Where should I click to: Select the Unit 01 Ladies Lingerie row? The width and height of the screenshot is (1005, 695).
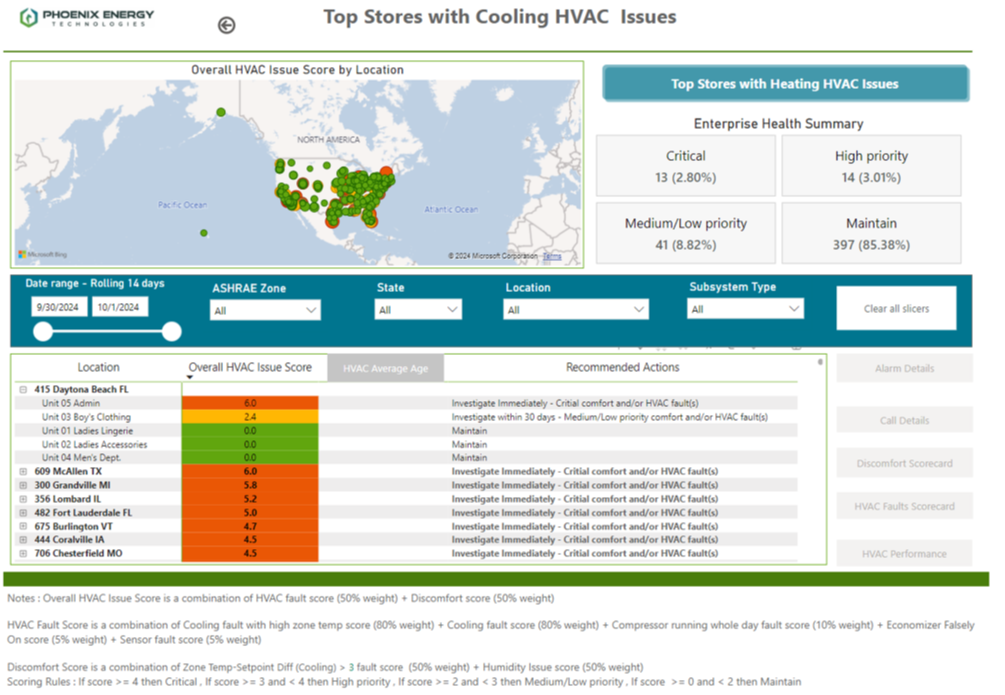tap(406, 431)
